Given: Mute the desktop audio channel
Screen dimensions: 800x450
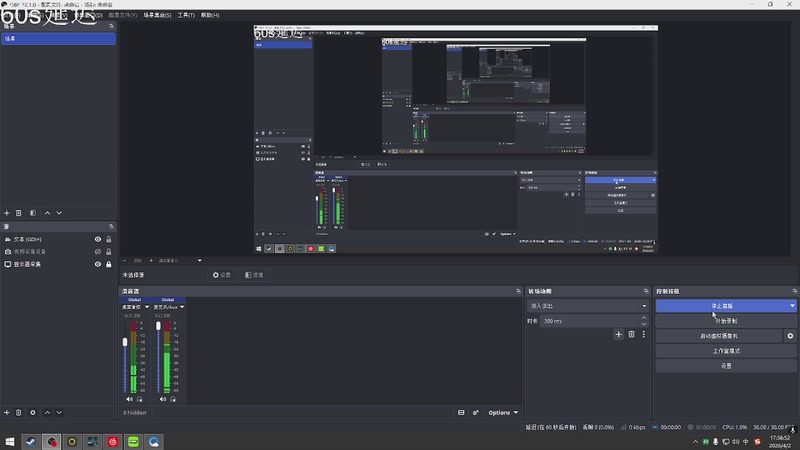Looking at the screenshot, I should coord(129,399).
